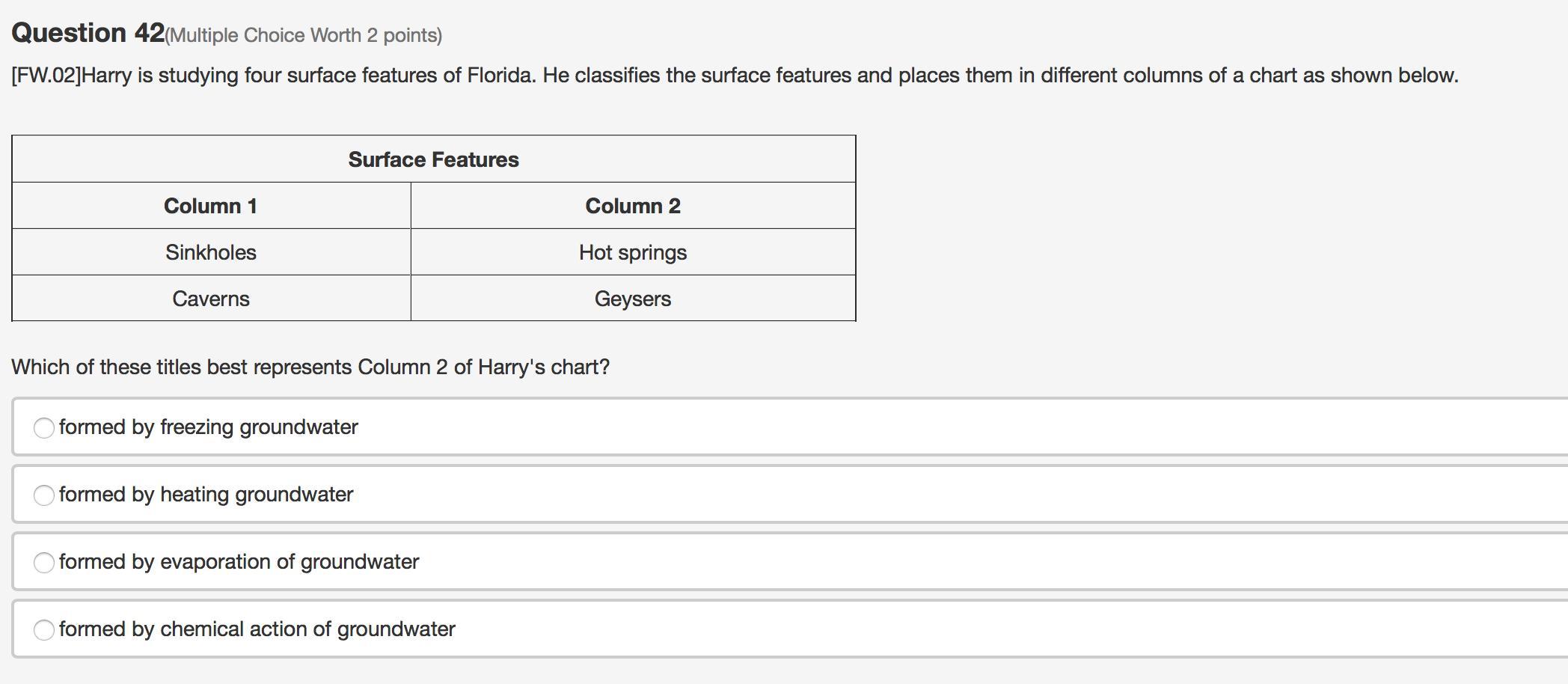
Task: Click the Hot springs table cell
Action: [x=633, y=252]
